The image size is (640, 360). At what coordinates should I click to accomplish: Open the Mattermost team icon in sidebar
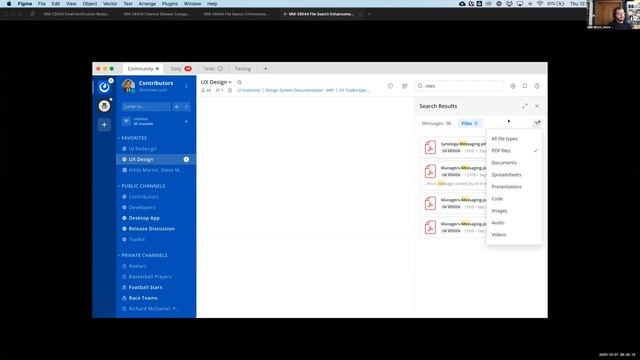tap(104, 87)
